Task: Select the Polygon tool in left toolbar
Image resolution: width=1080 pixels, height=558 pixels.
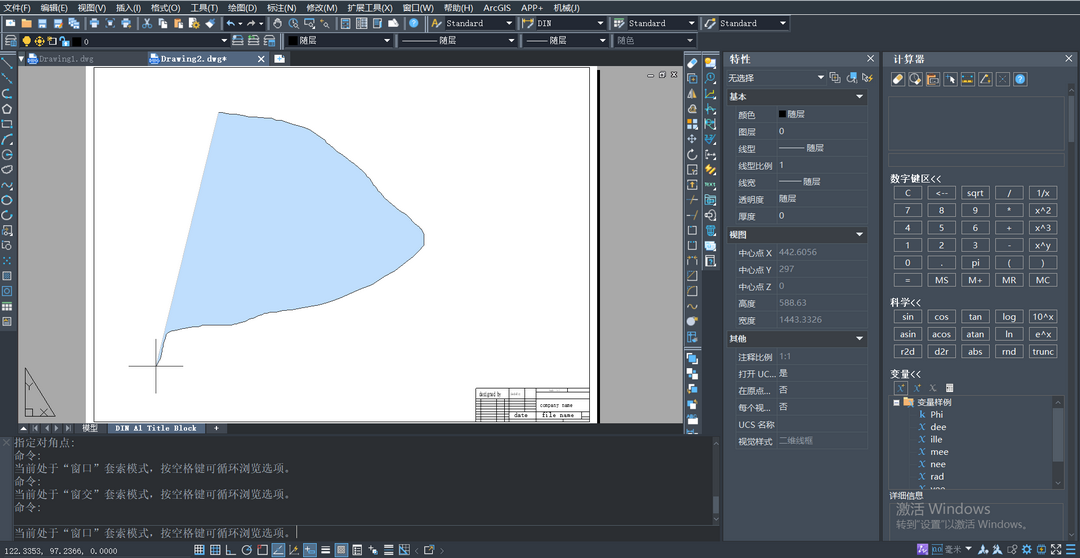Action: [x=7, y=108]
